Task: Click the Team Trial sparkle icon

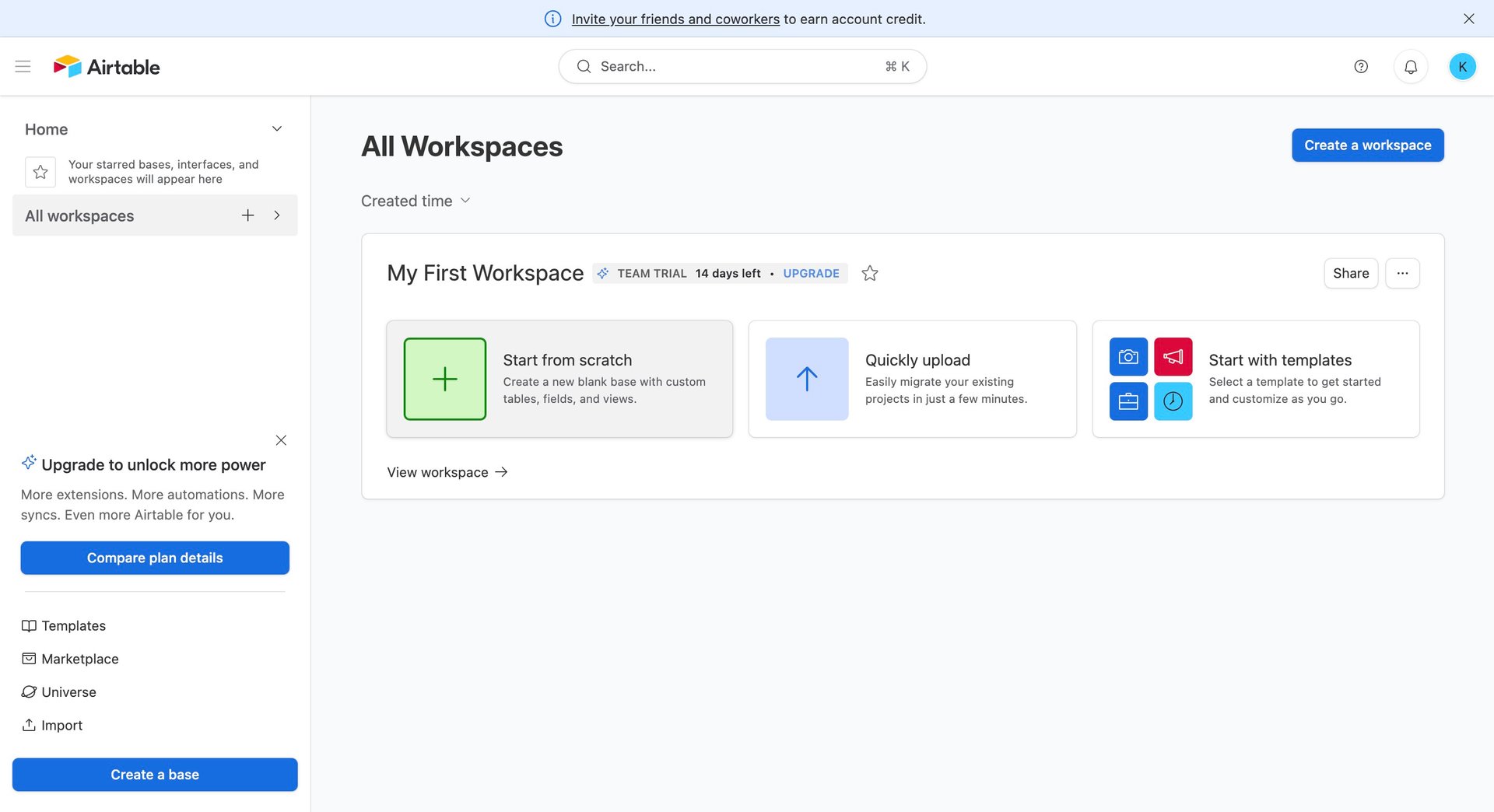Action: [603, 273]
